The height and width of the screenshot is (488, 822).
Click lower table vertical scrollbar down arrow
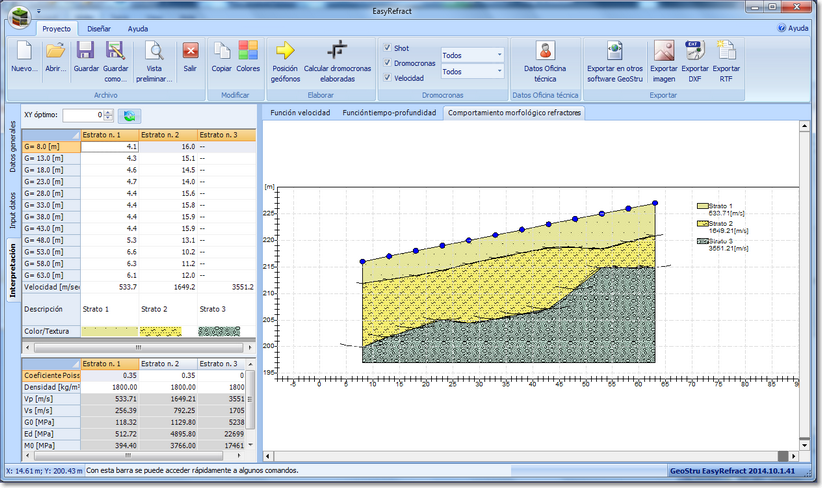[x=250, y=445]
